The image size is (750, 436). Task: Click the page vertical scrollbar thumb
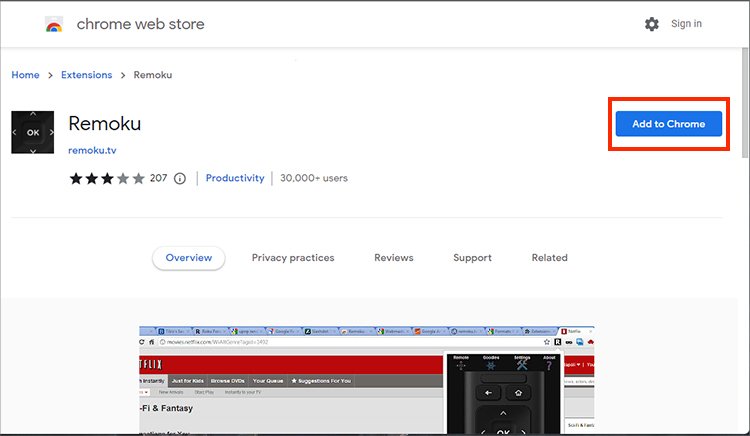click(745, 102)
